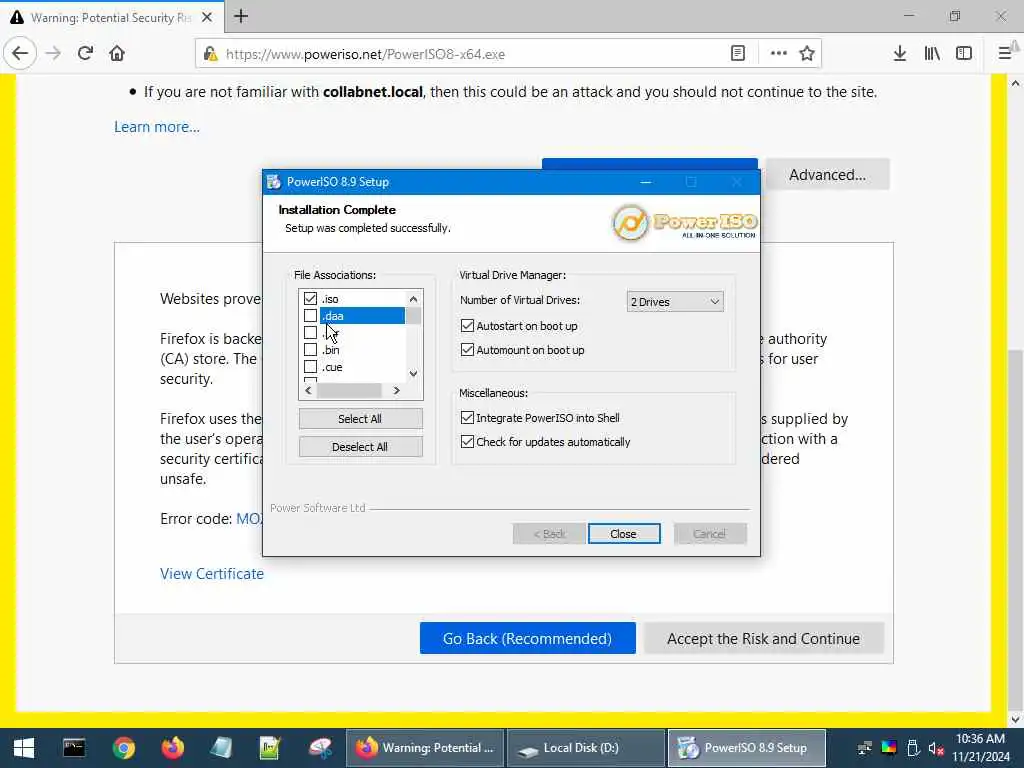Open Firefox library icon

click(932, 54)
